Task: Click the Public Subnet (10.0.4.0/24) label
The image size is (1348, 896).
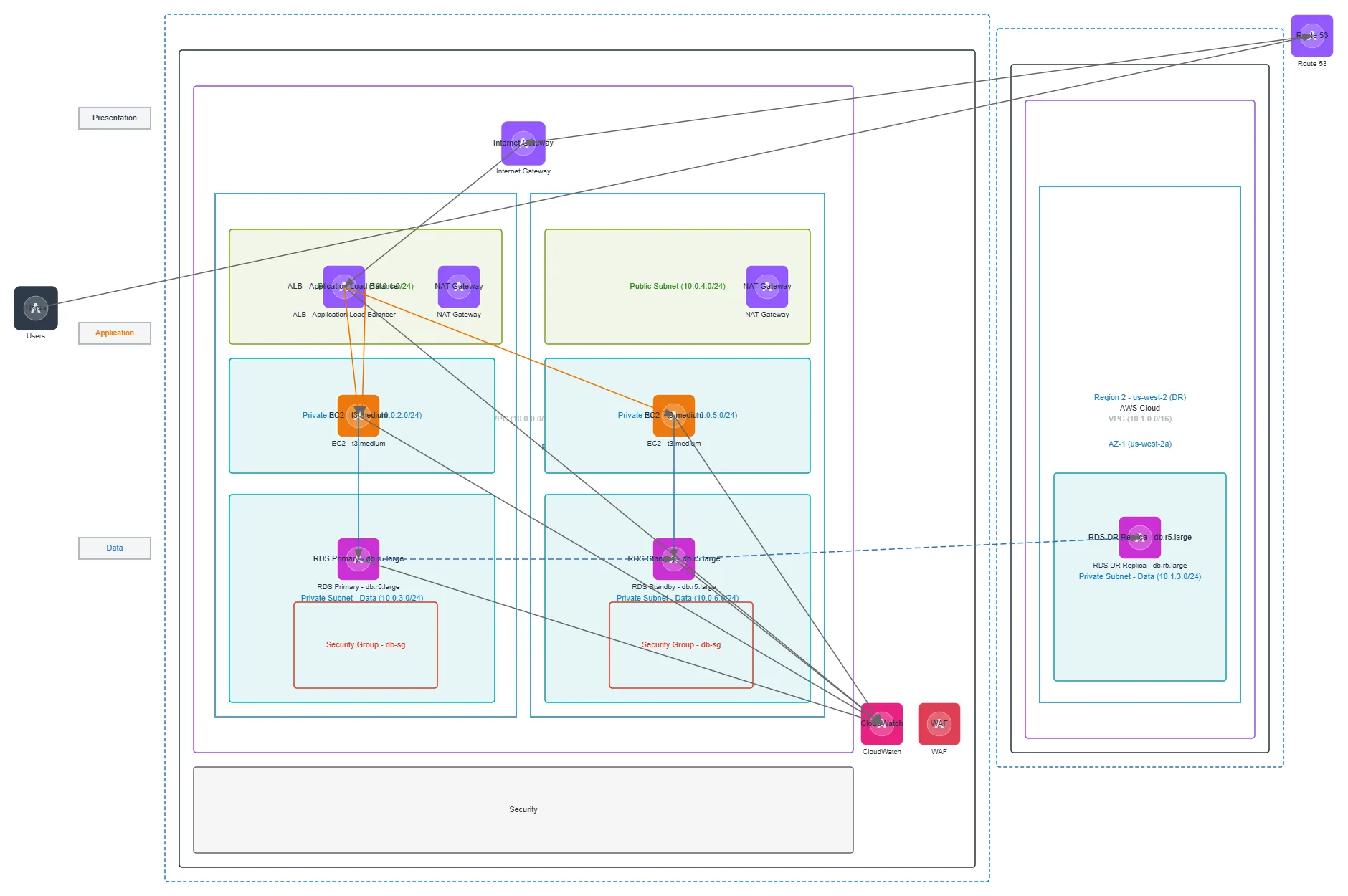Action: [x=678, y=287]
